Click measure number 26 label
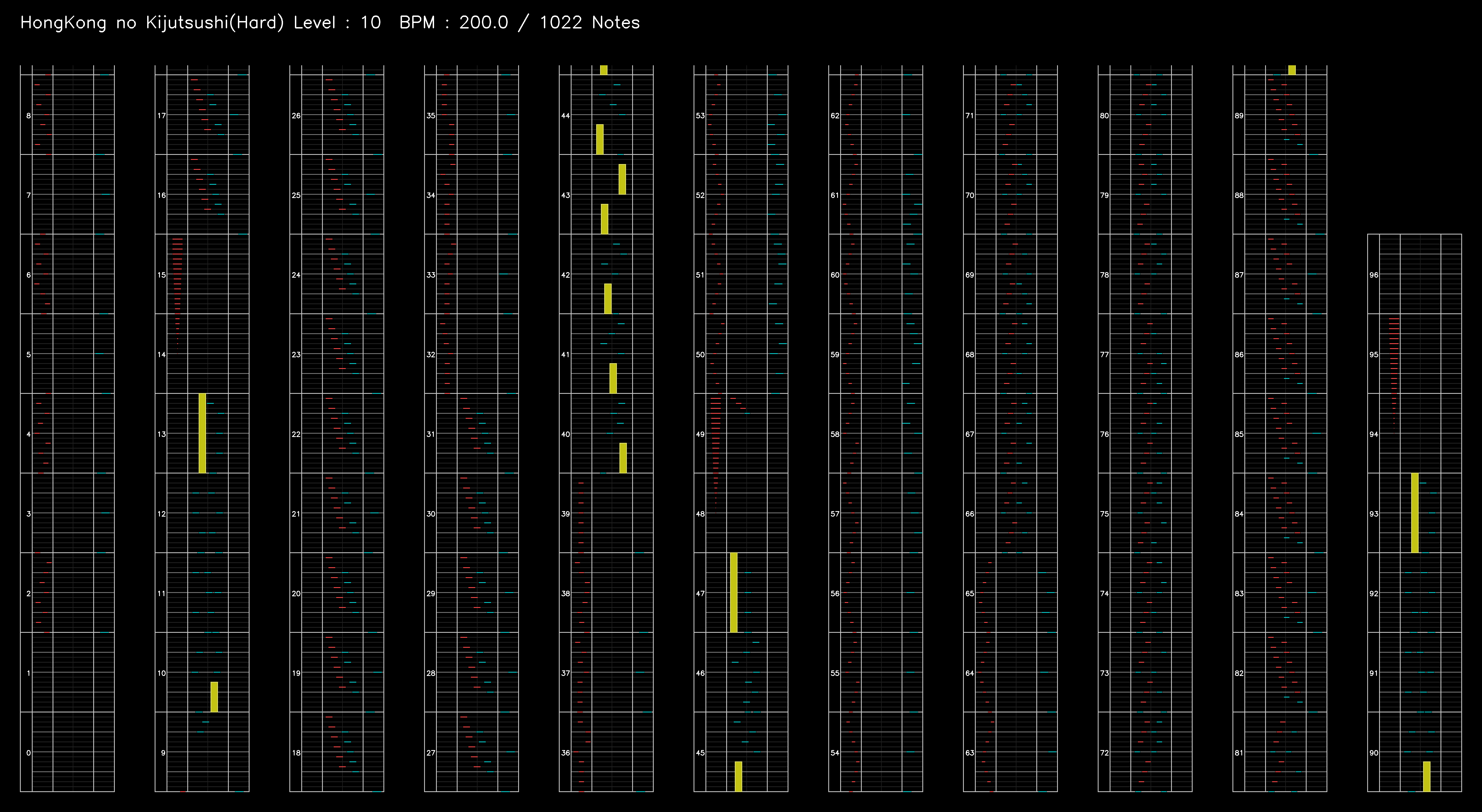The image size is (1482, 812). tap(296, 116)
